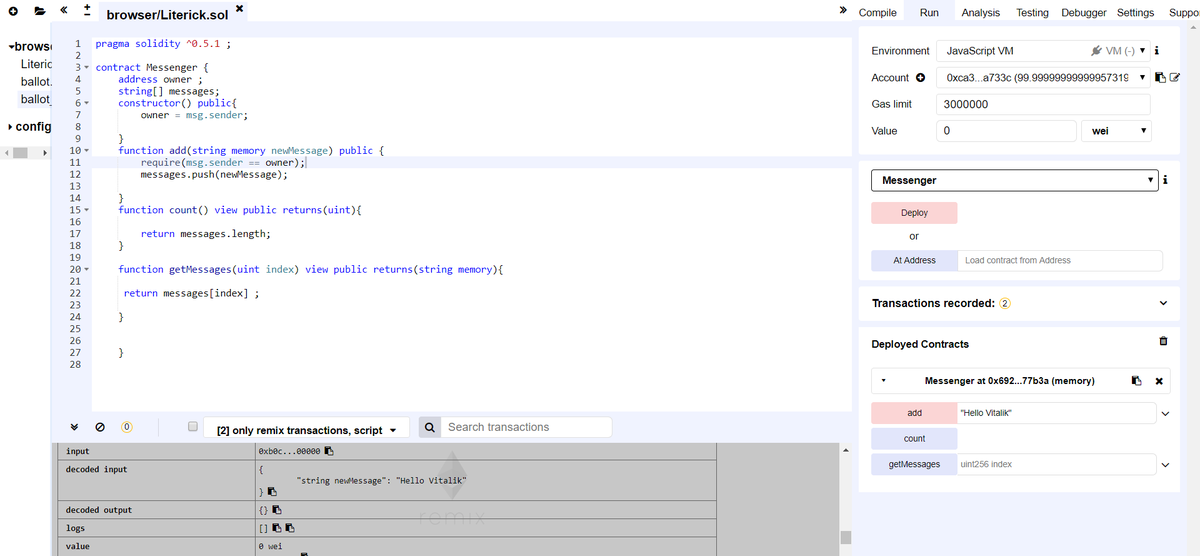This screenshot has height=556, width=1200.
Task: Call the add function button
Action: (x=914, y=413)
